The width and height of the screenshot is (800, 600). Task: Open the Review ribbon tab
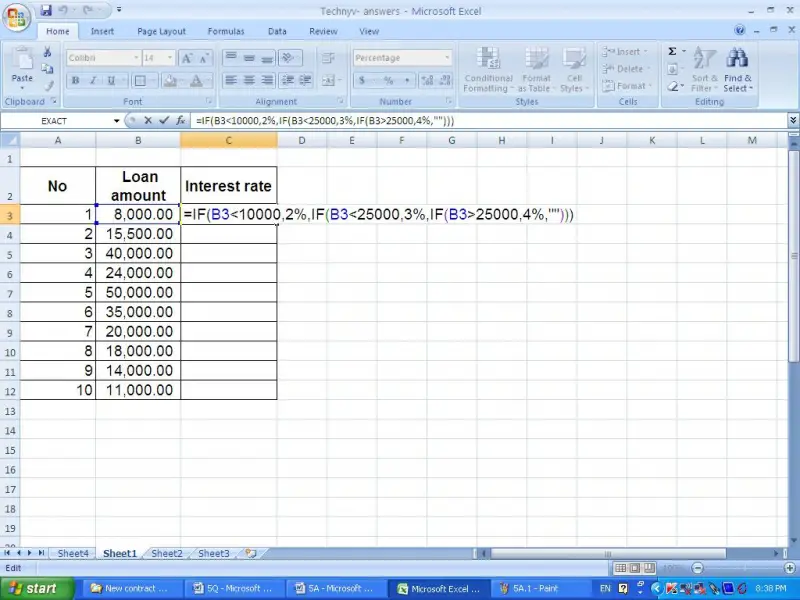(323, 31)
